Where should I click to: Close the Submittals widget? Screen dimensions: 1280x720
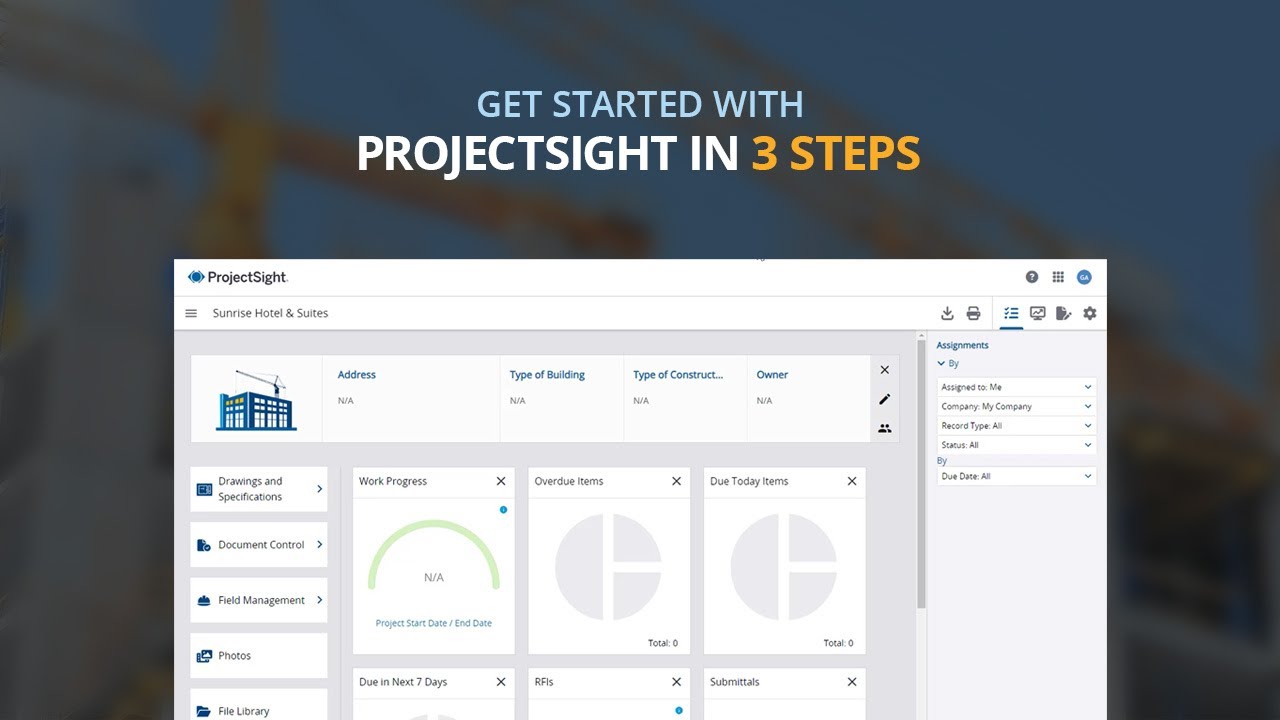tap(852, 682)
